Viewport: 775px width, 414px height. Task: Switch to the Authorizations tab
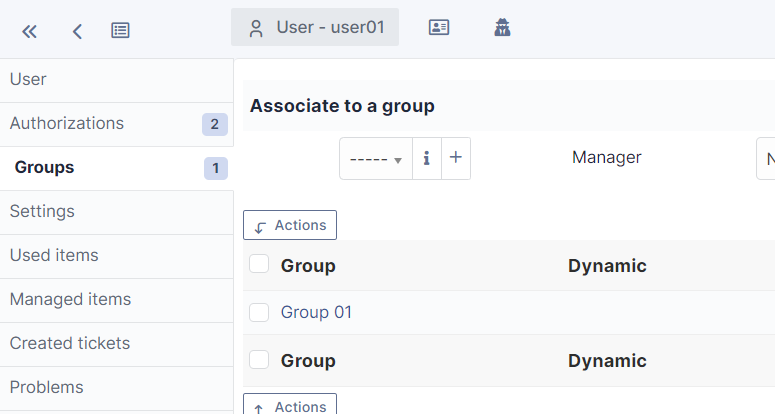pyautogui.click(x=67, y=124)
